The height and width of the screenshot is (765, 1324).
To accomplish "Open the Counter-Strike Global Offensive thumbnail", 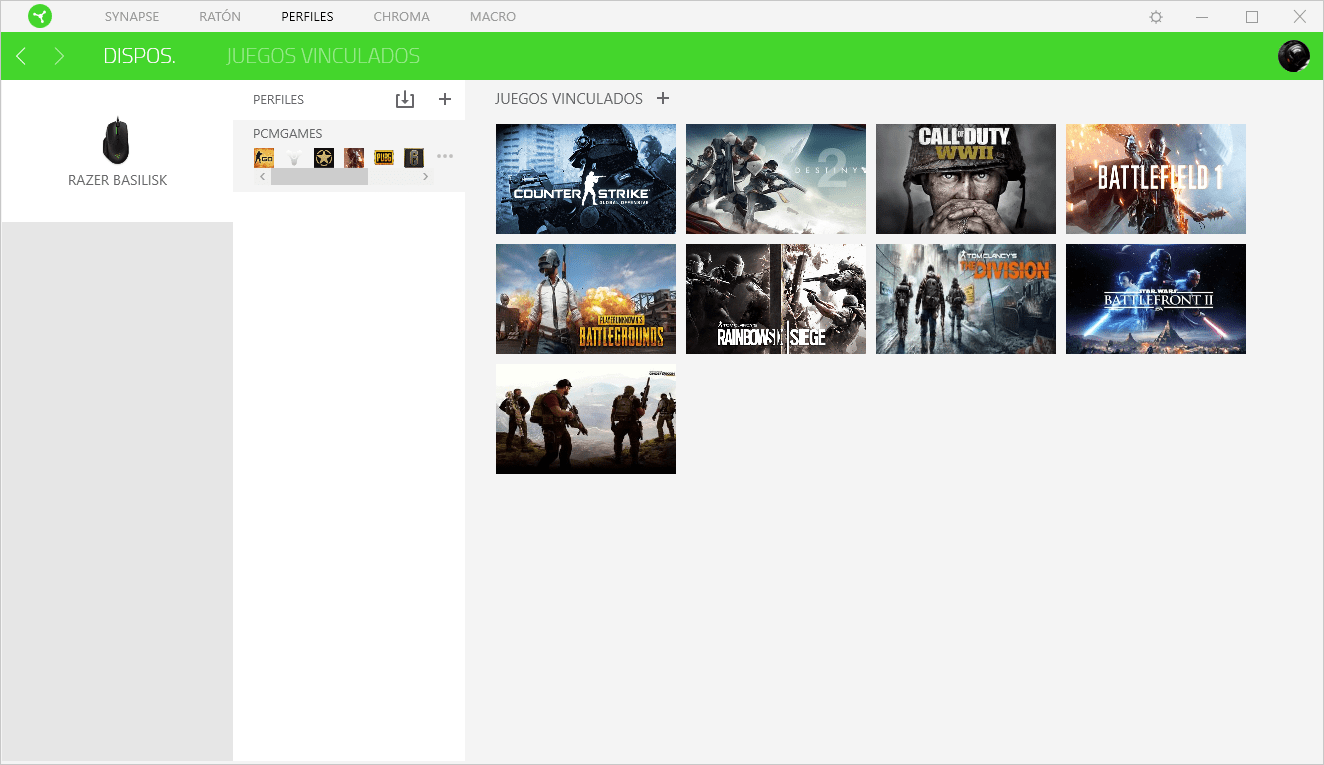I will point(586,179).
